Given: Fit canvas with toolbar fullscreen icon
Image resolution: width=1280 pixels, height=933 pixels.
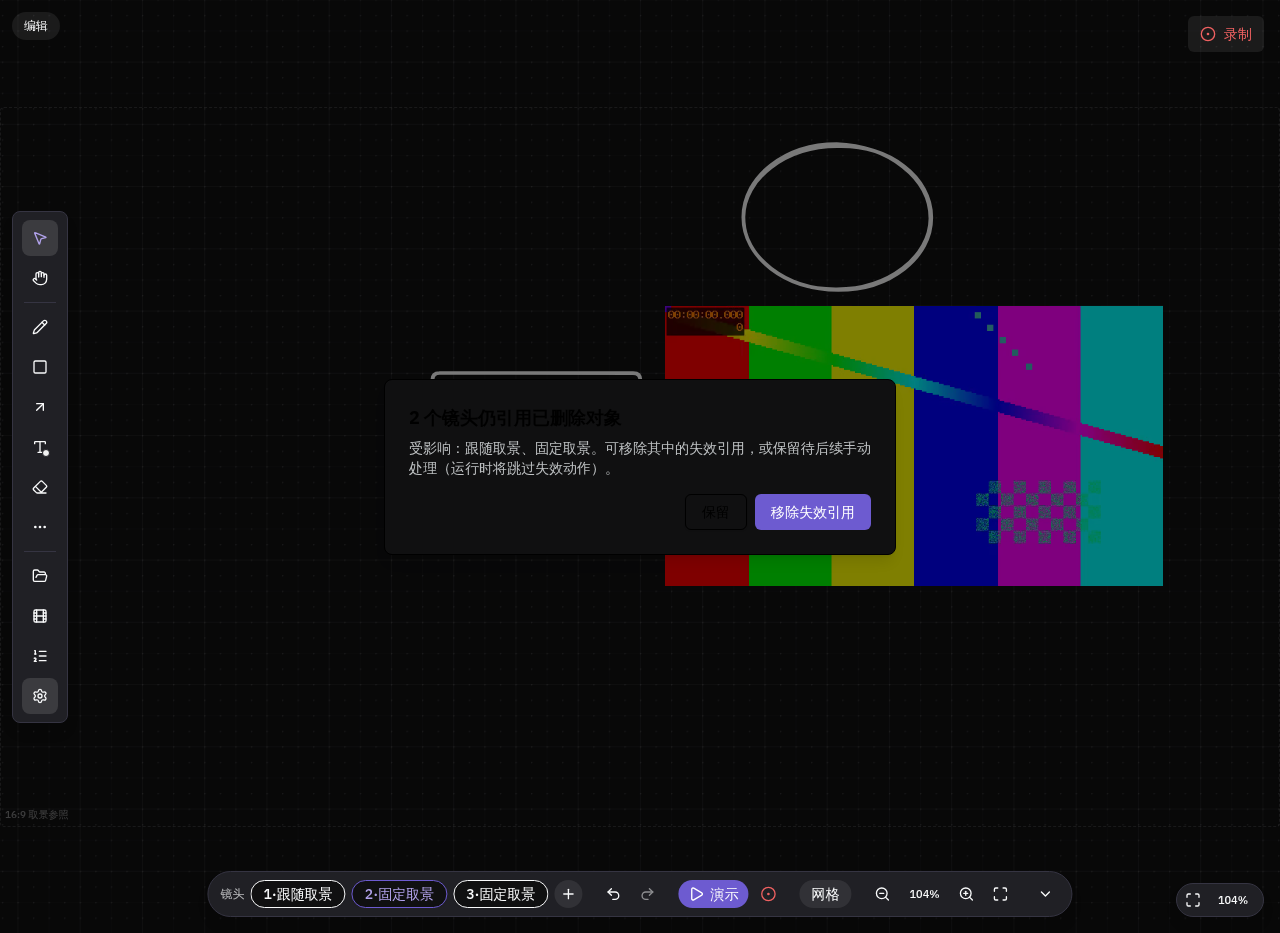Looking at the screenshot, I should click(1000, 894).
